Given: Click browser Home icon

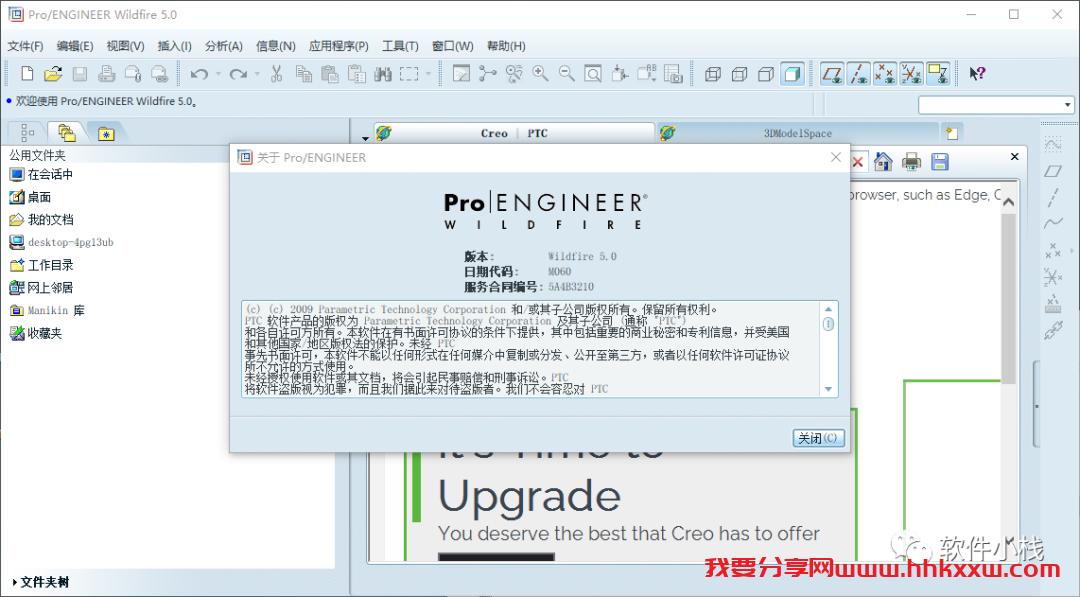Looking at the screenshot, I should [883, 162].
